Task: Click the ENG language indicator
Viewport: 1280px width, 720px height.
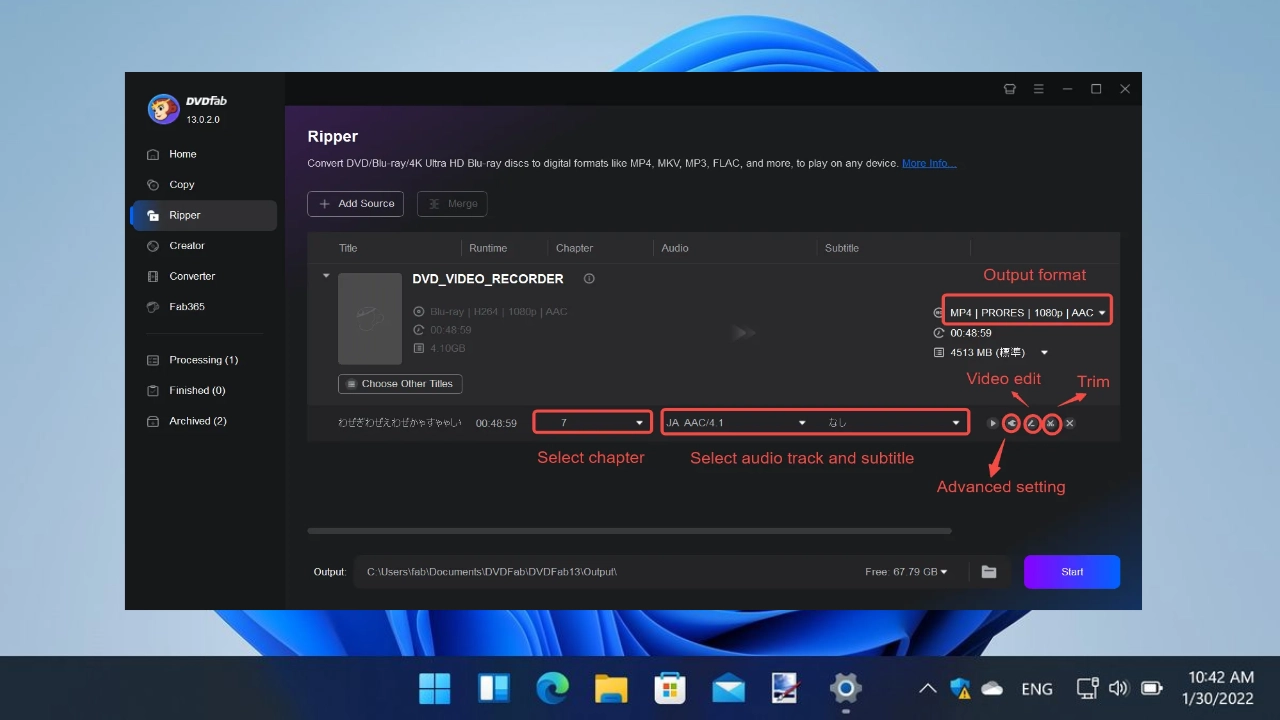Action: pyautogui.click(x=1037, y=689)
